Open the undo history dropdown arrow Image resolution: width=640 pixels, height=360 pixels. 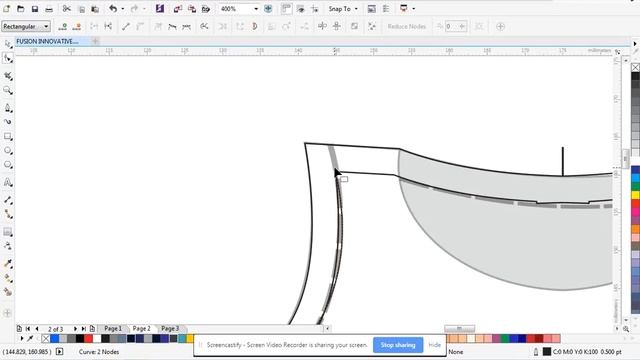tap(122, 9)
